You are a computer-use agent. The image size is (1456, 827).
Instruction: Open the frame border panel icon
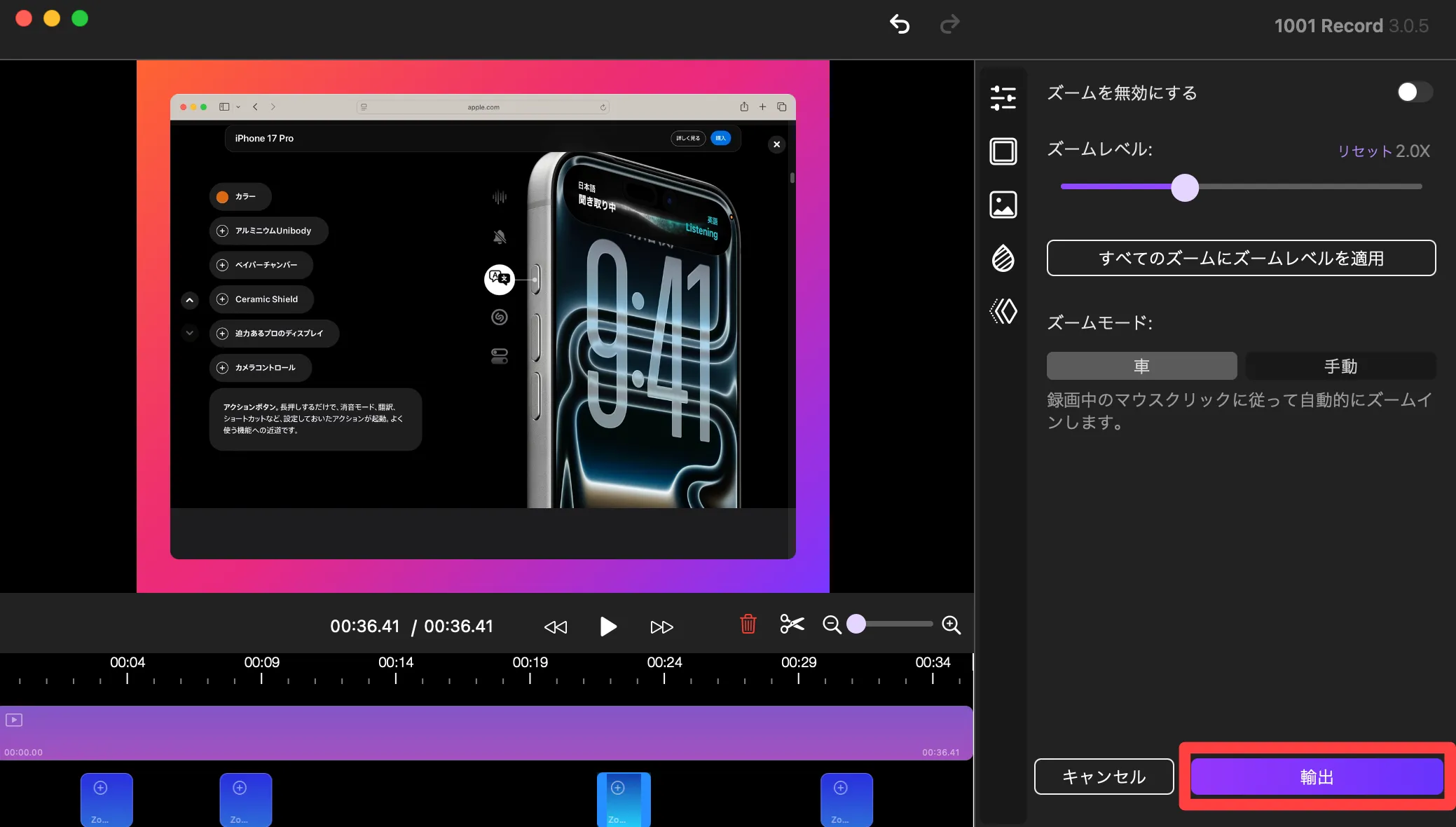click(x=1003, y=151)
